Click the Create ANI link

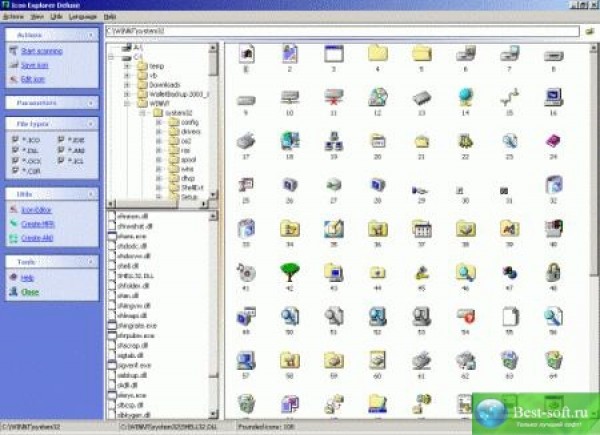(37, 238)
